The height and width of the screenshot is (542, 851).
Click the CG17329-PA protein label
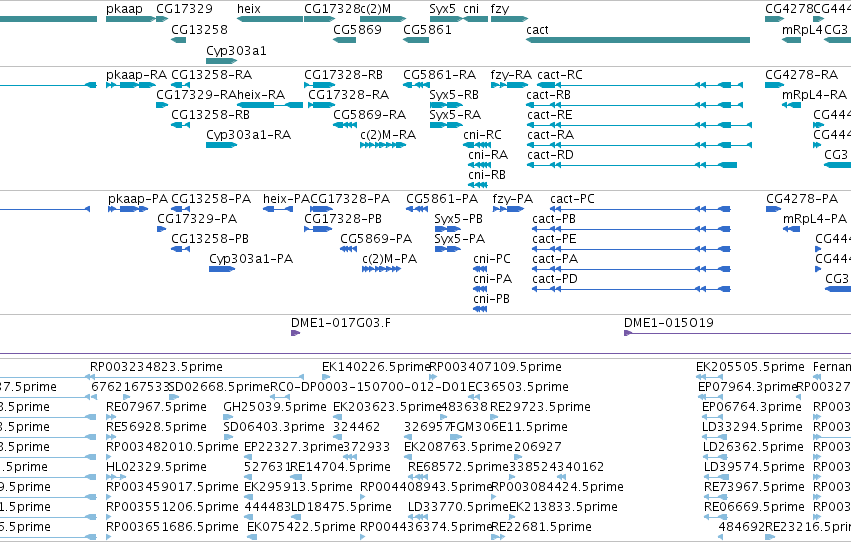click(x=197, y=219)
